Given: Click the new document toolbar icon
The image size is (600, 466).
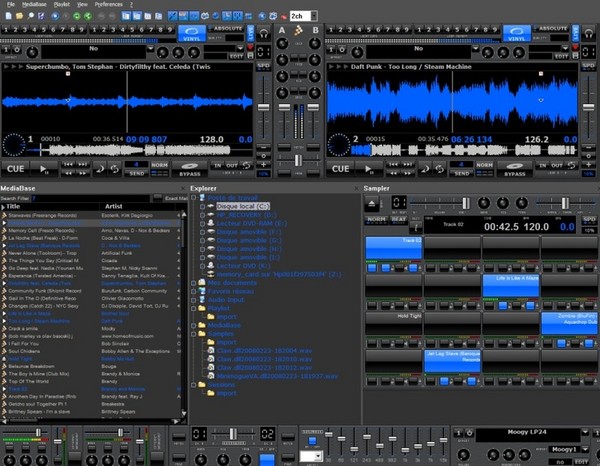Looking at the screenshot, I should (8, 16).
